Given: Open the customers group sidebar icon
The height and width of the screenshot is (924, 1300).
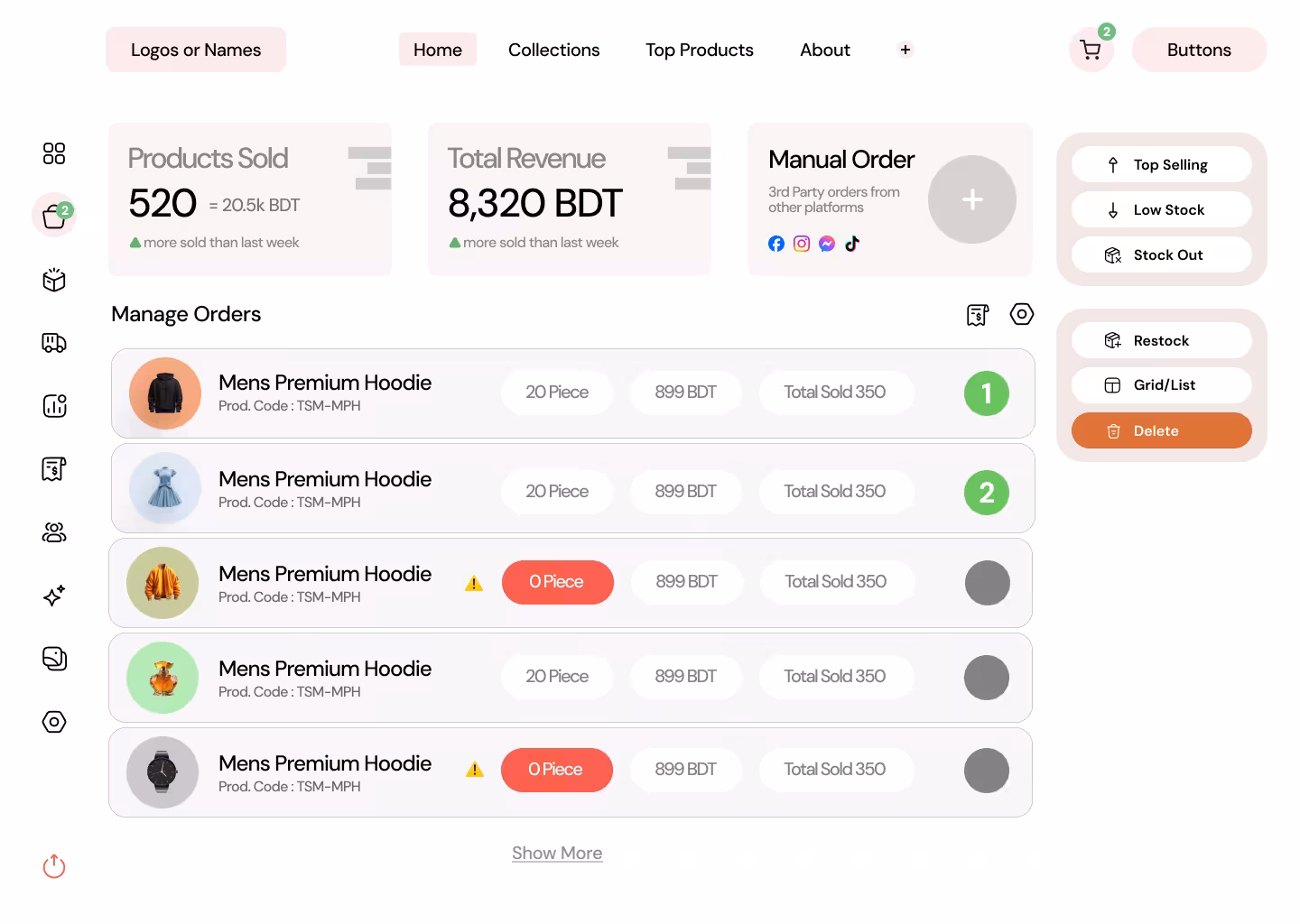Looking at the screenshot, I should point(54,532).
